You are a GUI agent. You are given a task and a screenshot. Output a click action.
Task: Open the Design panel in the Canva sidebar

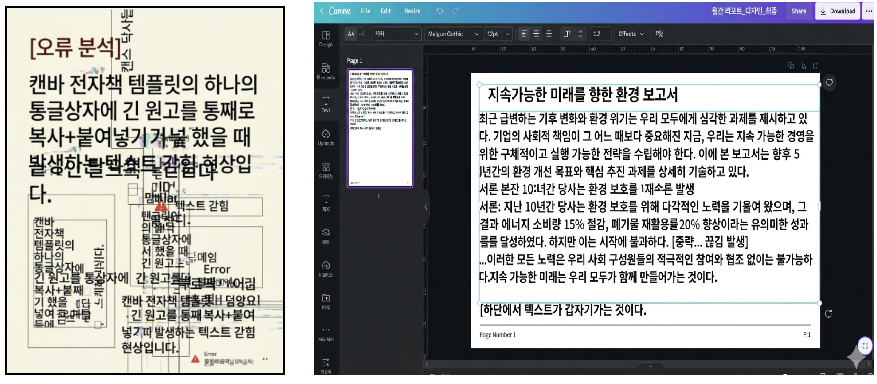click(326, 39)
